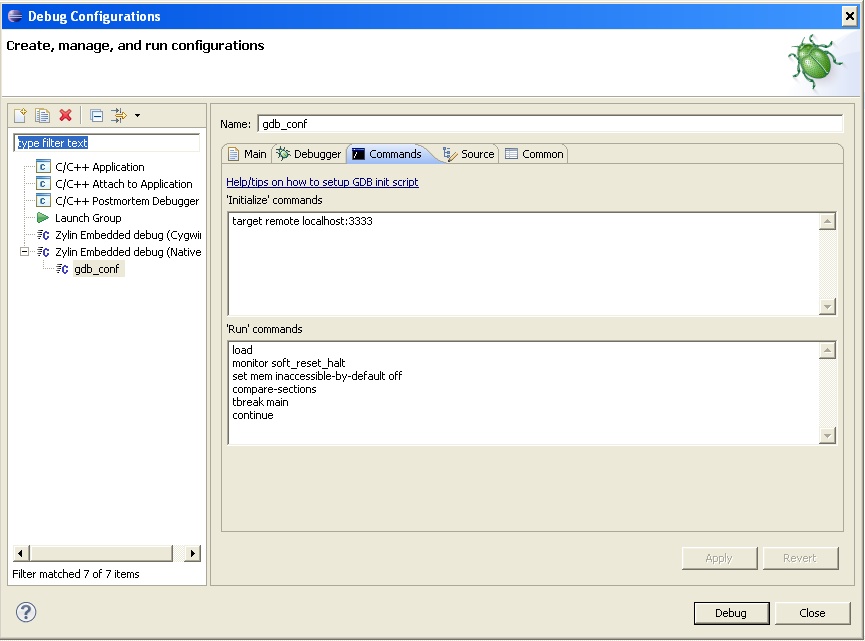
Task: Click the Collapse All toolbar icon
Action: pos(96,116)
